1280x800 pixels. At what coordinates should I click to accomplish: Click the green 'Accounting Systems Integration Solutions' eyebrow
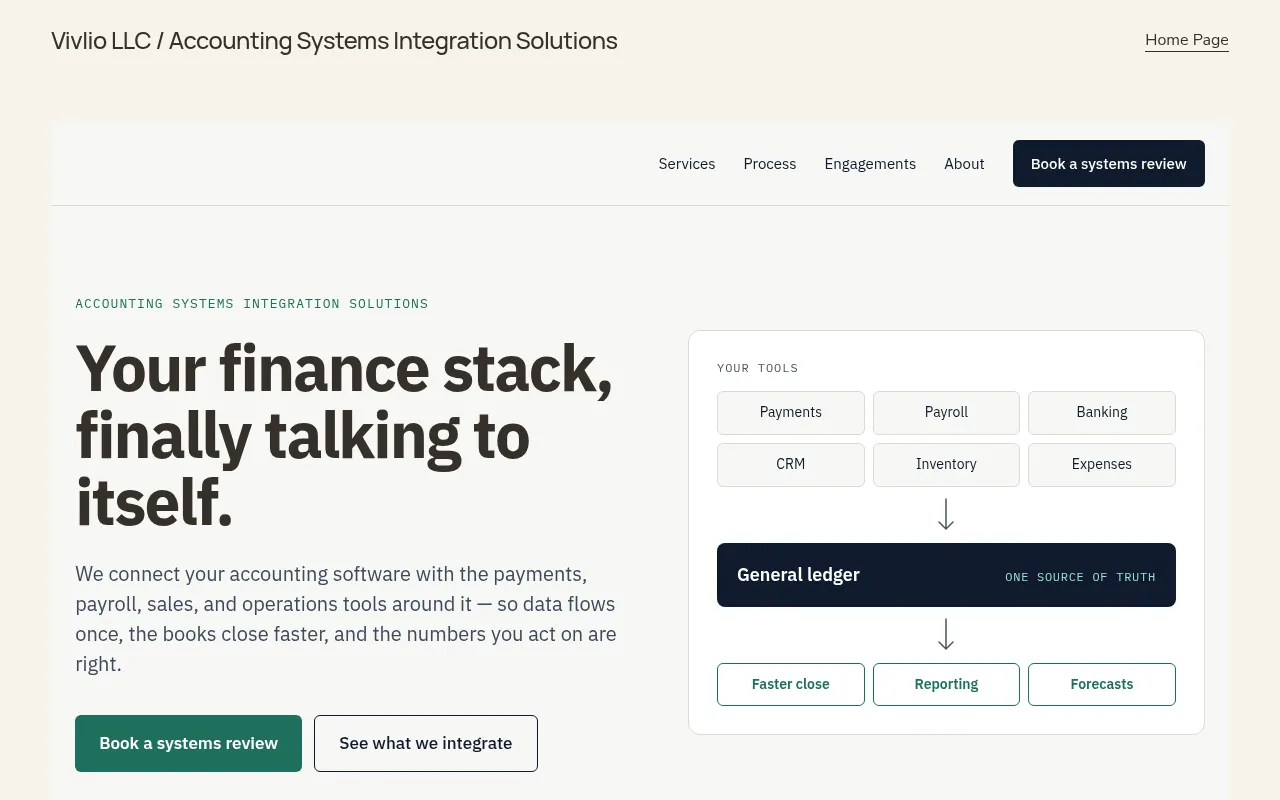[x=252, y=304]
